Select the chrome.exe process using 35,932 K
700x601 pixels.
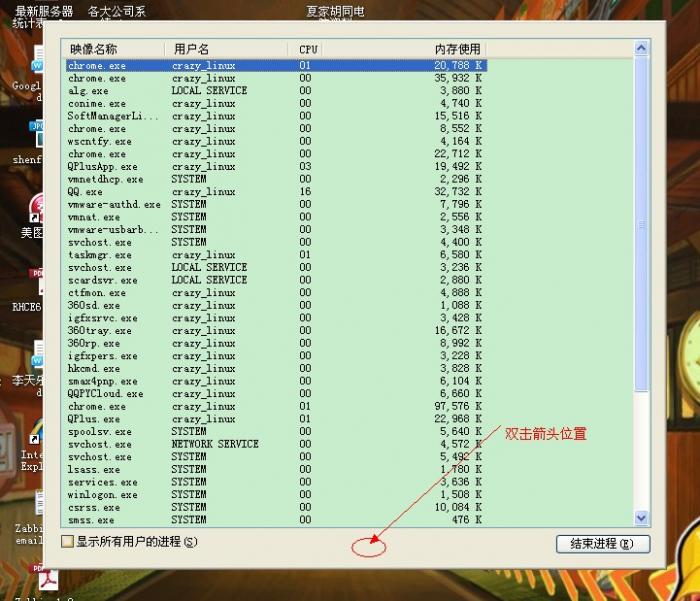(277, 78)
